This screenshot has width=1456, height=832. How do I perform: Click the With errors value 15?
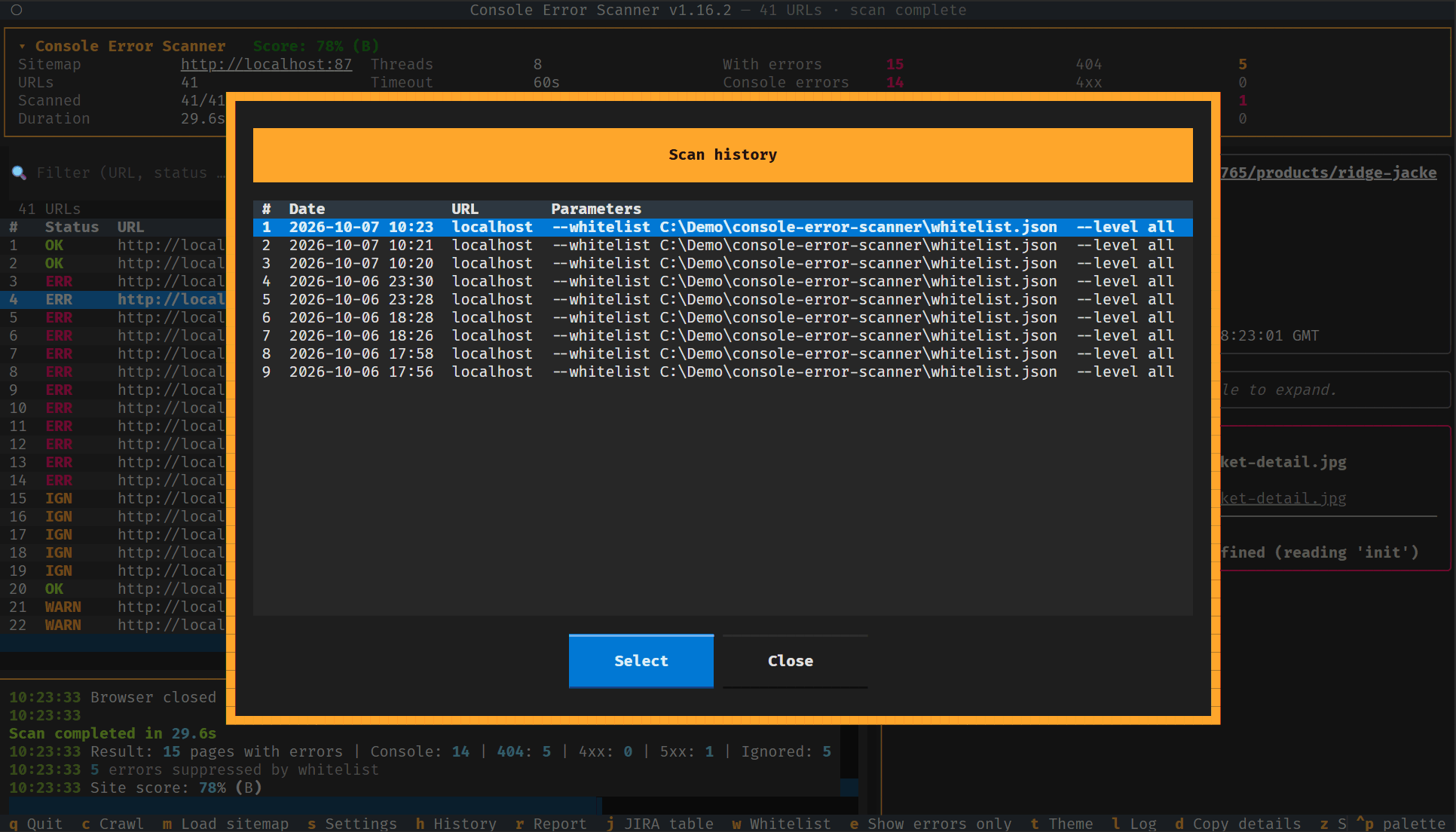coord(895,64)
